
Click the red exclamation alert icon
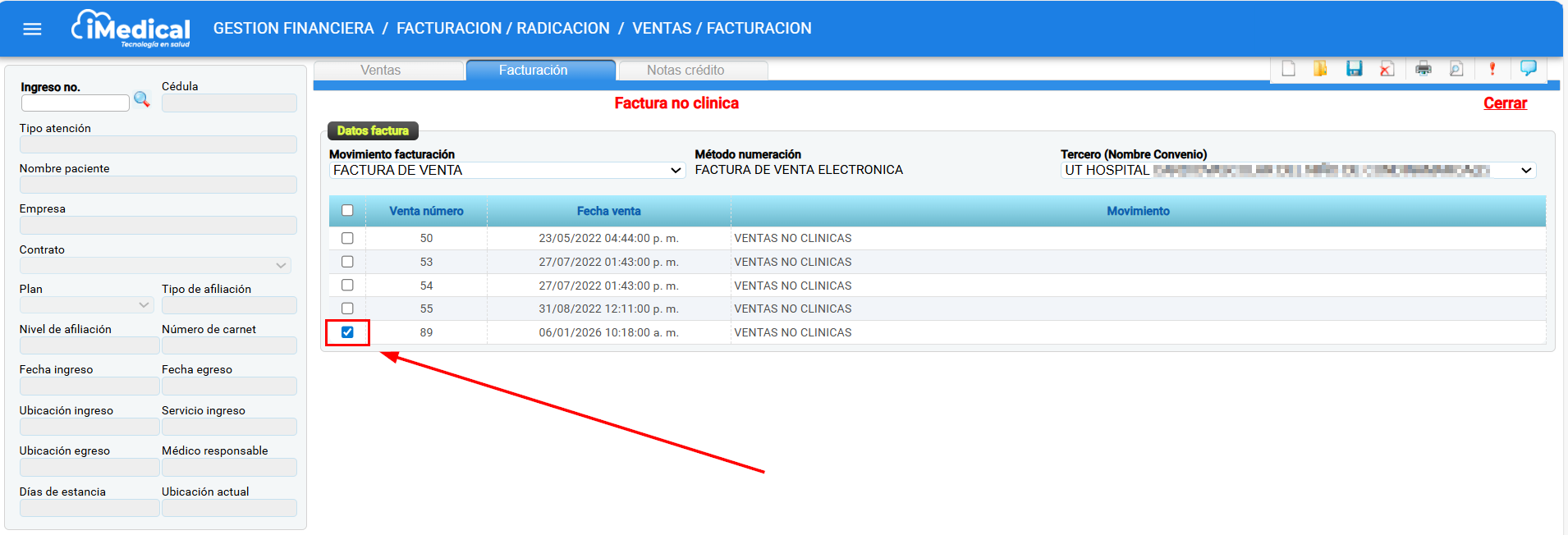click(1492, 69)
